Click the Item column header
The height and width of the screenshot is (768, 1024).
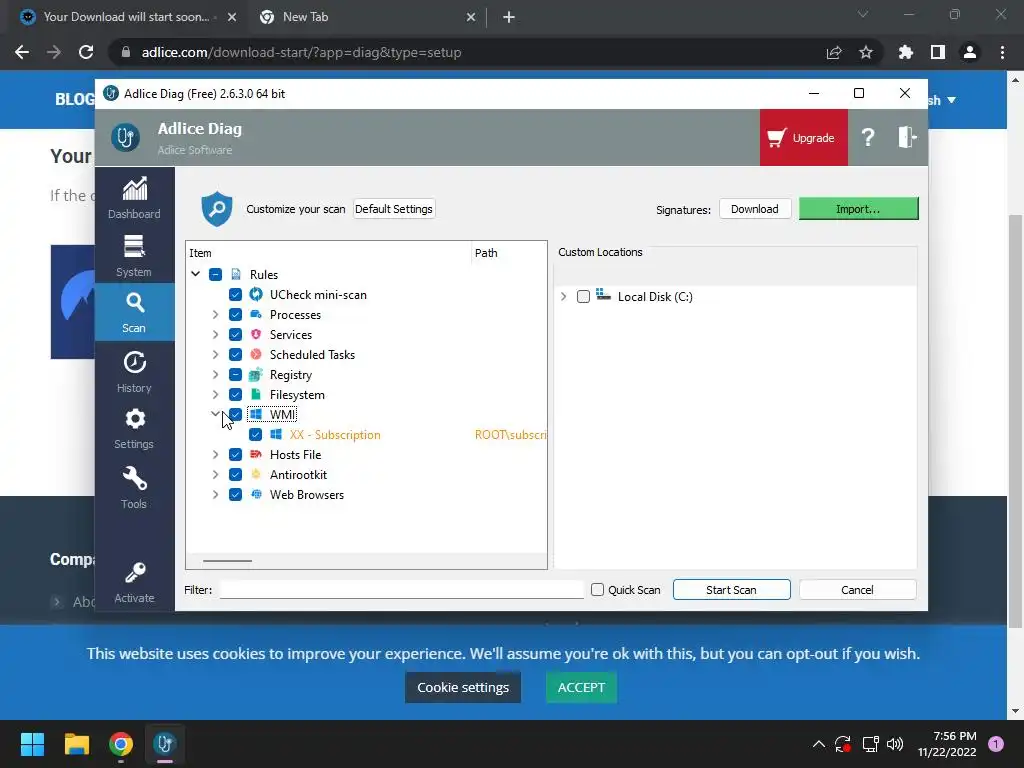[x=328, y=253]
